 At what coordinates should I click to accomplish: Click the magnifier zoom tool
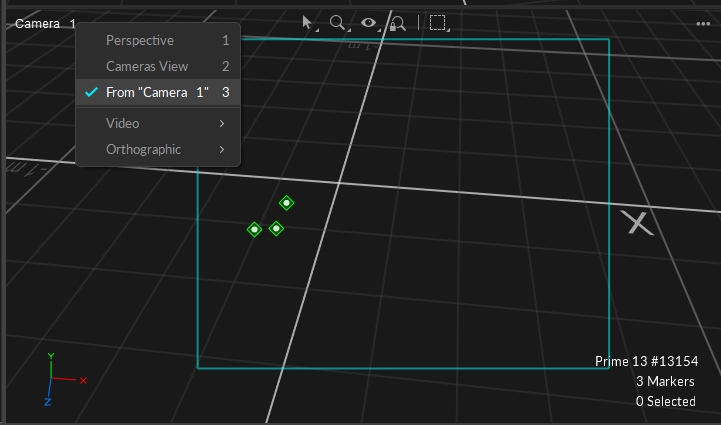338,22
